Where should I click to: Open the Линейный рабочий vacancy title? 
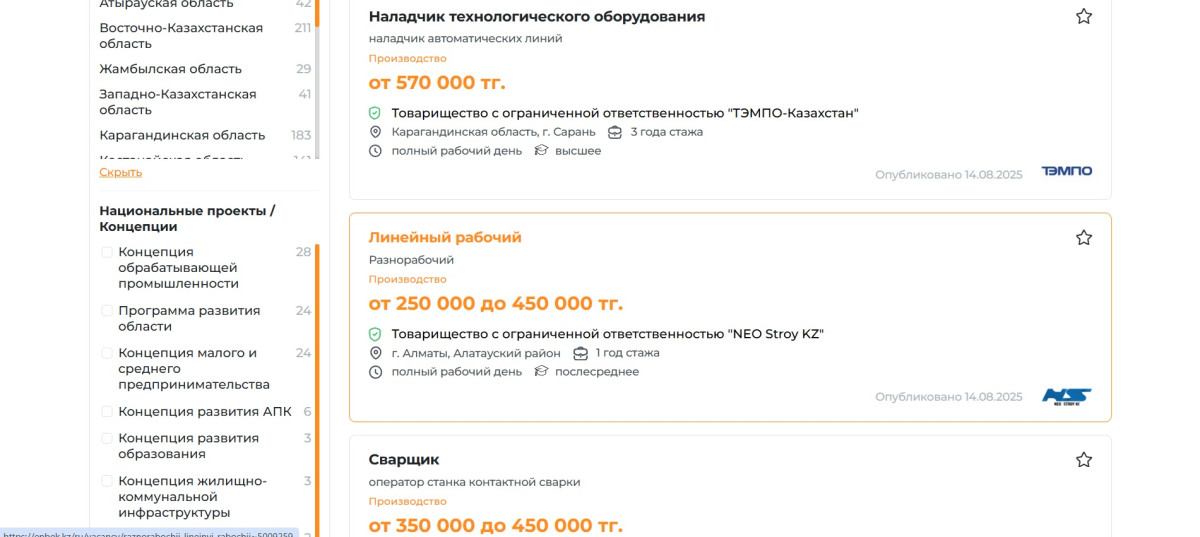(445, 238)
